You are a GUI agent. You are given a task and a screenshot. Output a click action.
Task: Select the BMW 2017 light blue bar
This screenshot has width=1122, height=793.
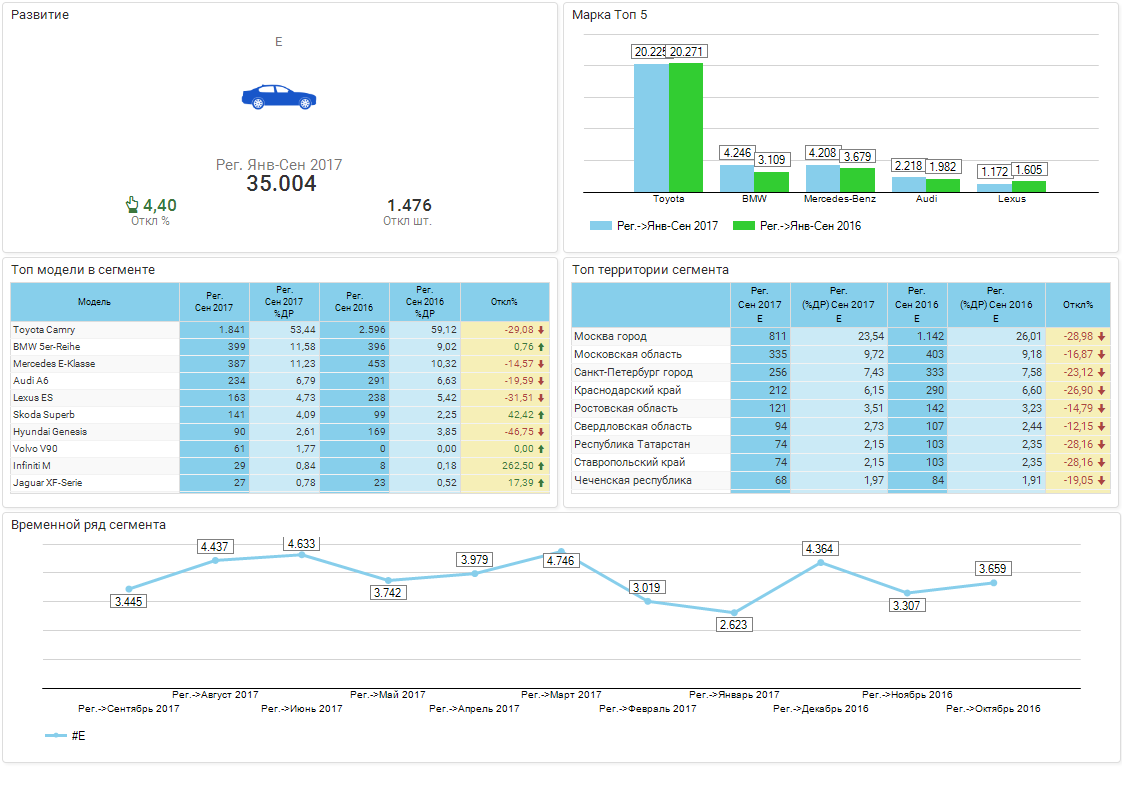pos(737,178)
